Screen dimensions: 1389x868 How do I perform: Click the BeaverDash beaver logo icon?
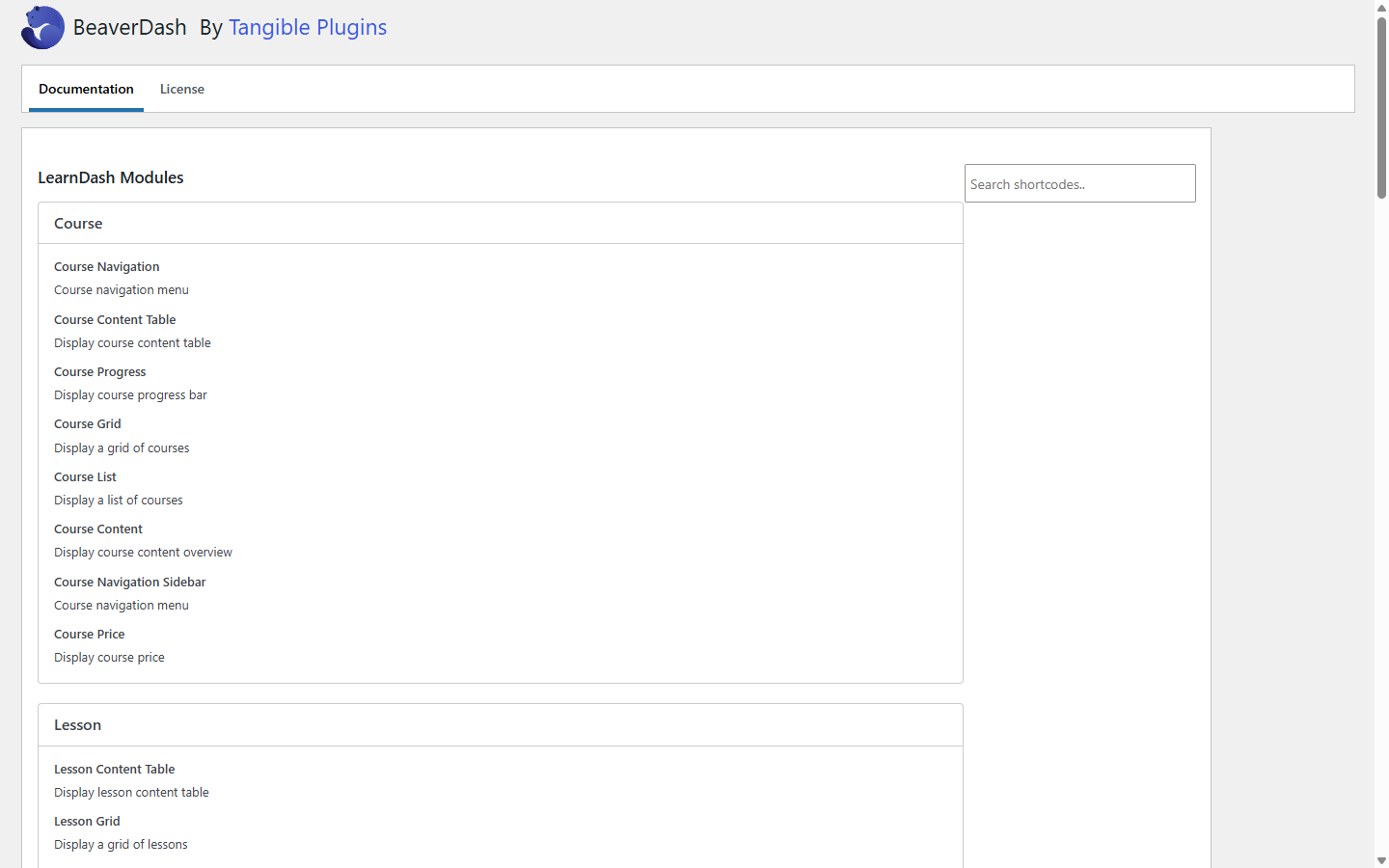point(42,27)
